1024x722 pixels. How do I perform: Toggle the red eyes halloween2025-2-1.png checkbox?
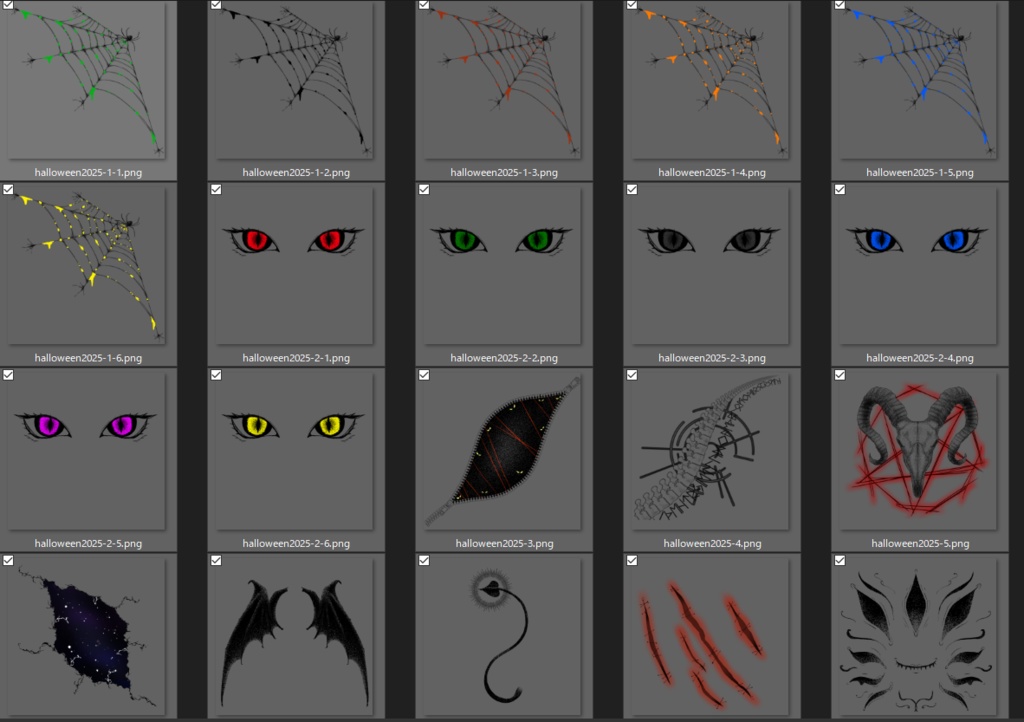click(216, 189)
